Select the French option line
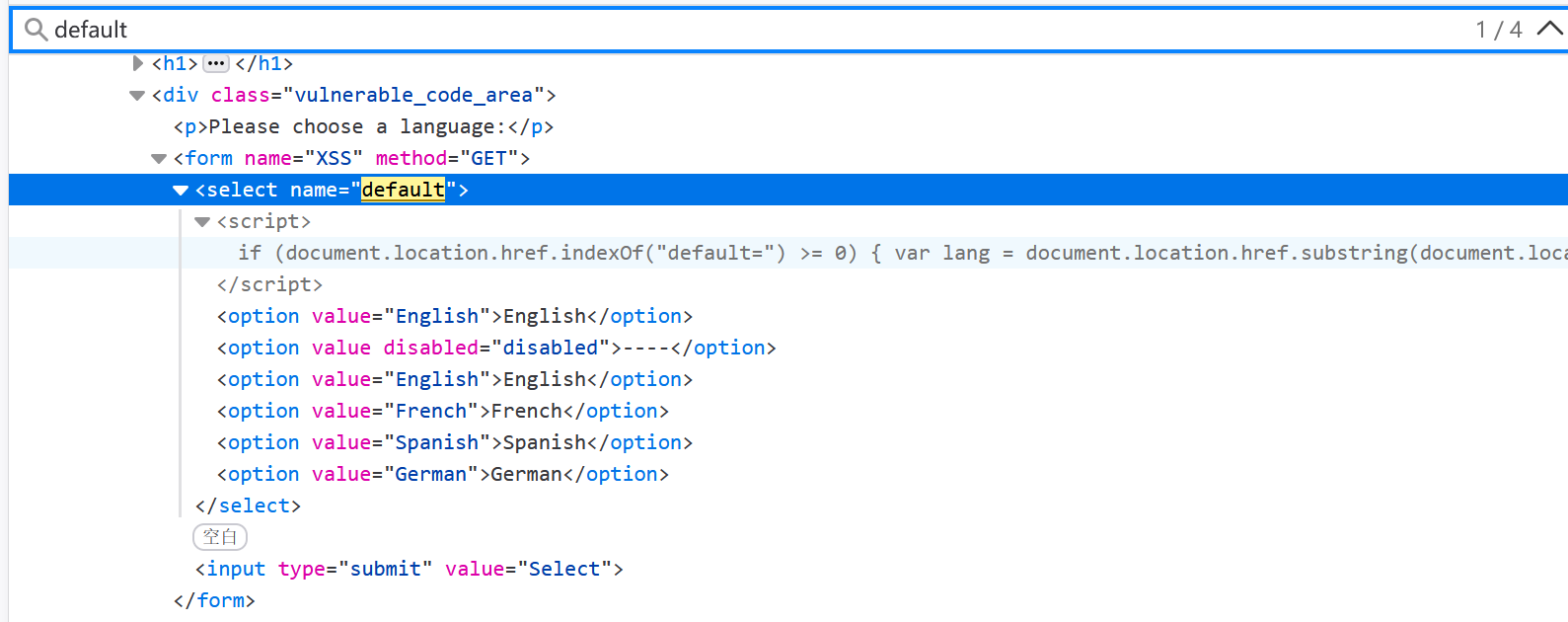 [x=443, y=411]
